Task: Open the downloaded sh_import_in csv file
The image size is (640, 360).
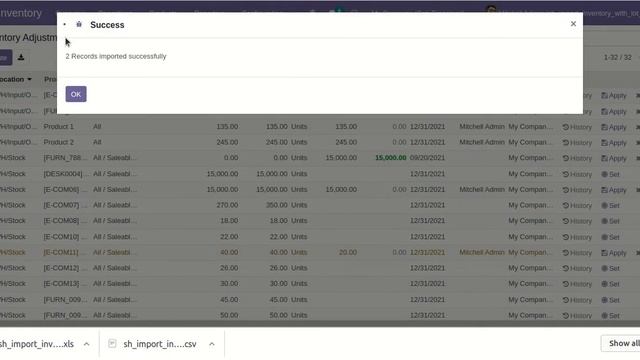Action: coord(160,344)
